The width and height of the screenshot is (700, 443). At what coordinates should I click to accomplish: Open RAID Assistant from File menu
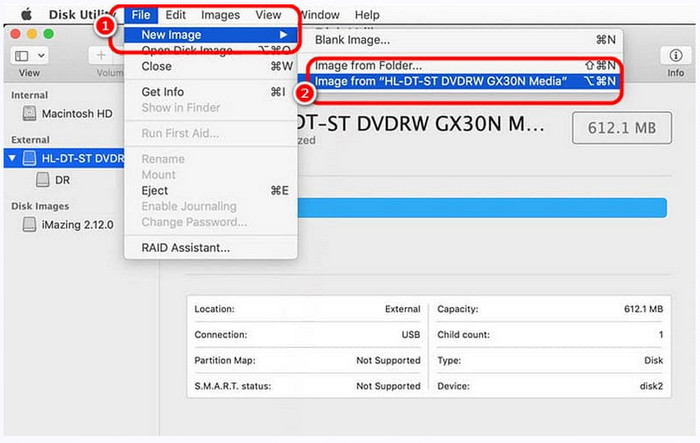(185, 247)
